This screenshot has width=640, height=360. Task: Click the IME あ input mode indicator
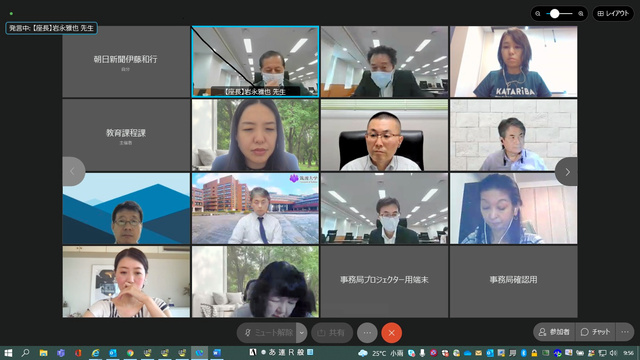click(272, 352)
